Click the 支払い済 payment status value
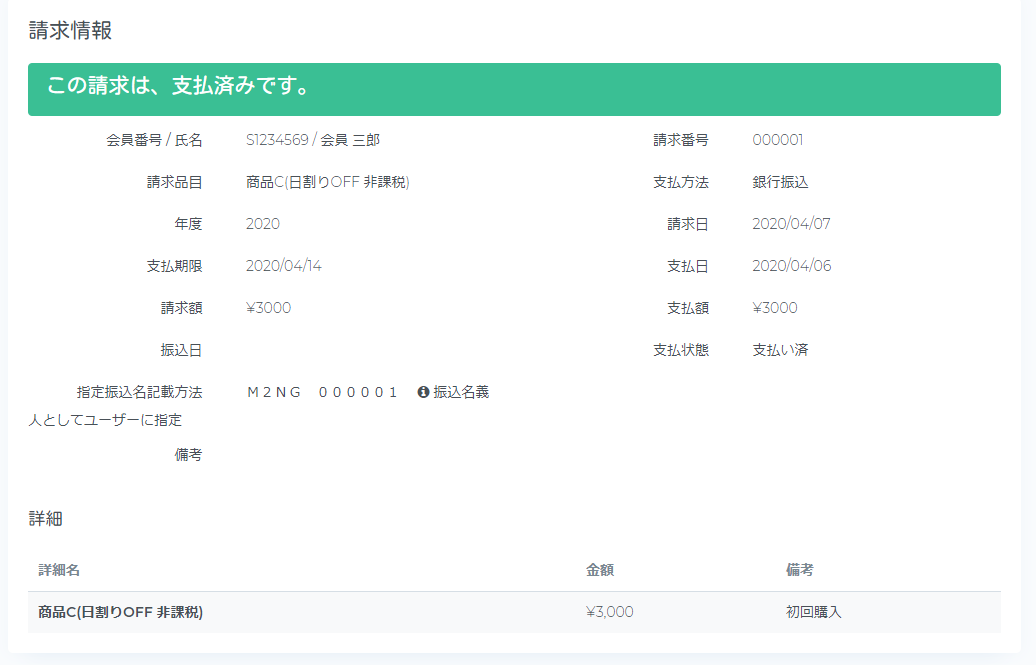The image size is (1036, 665). point(780,350)
